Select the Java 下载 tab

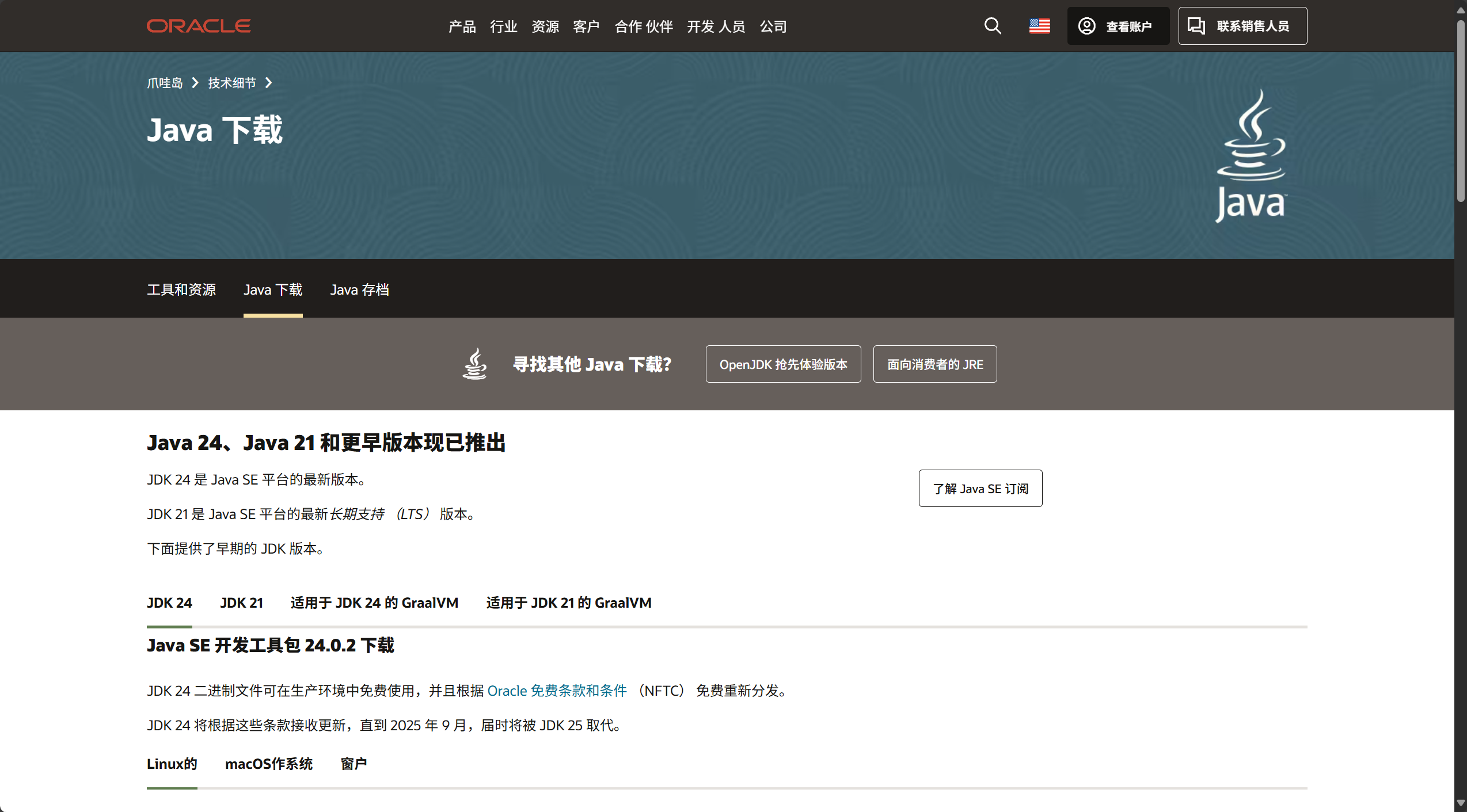click(x=273, y=289)
